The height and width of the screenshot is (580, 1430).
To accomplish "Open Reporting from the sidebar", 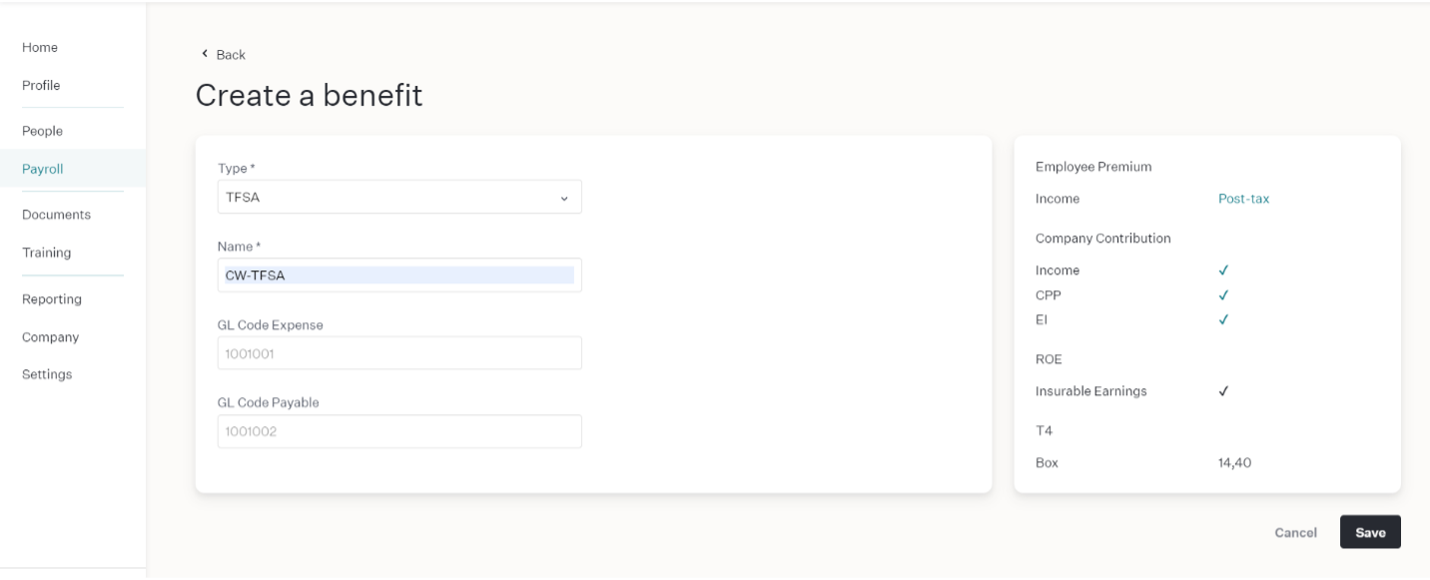I will pyautogui.click(x=52, y=299).
